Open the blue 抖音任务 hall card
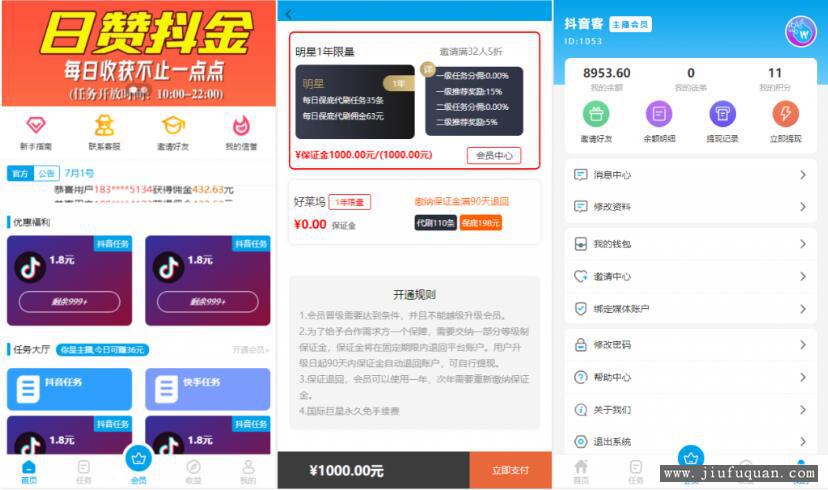828x490 pixels. [x=69, y=389]
